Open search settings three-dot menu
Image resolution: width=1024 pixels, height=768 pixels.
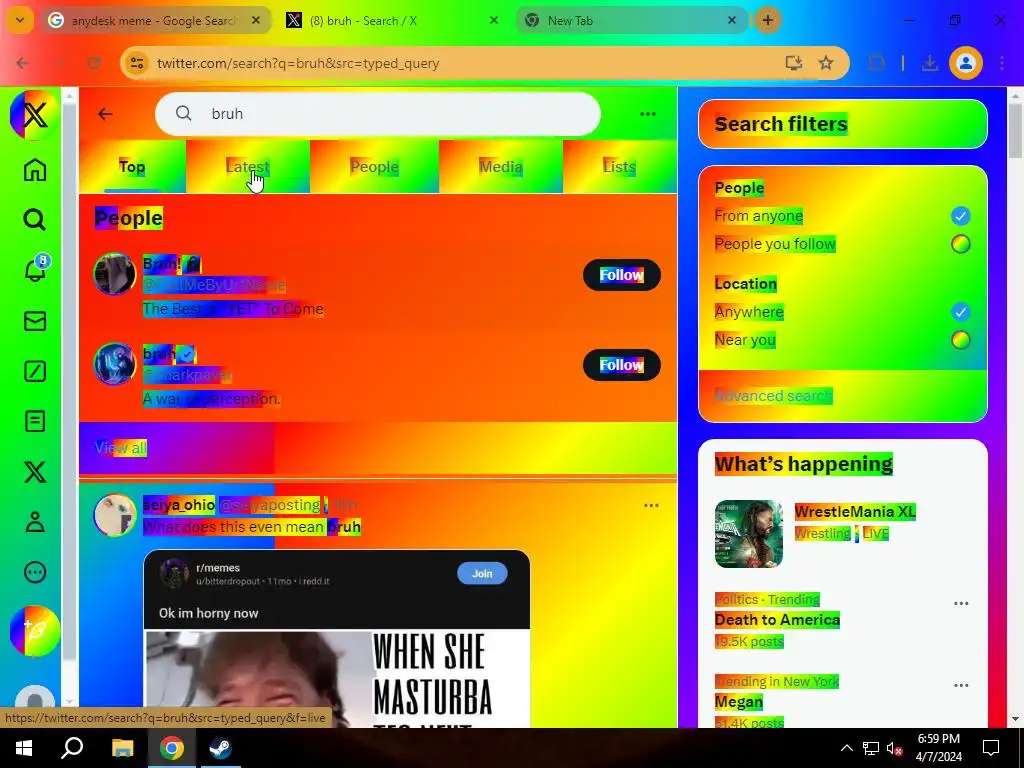[648, 114]
